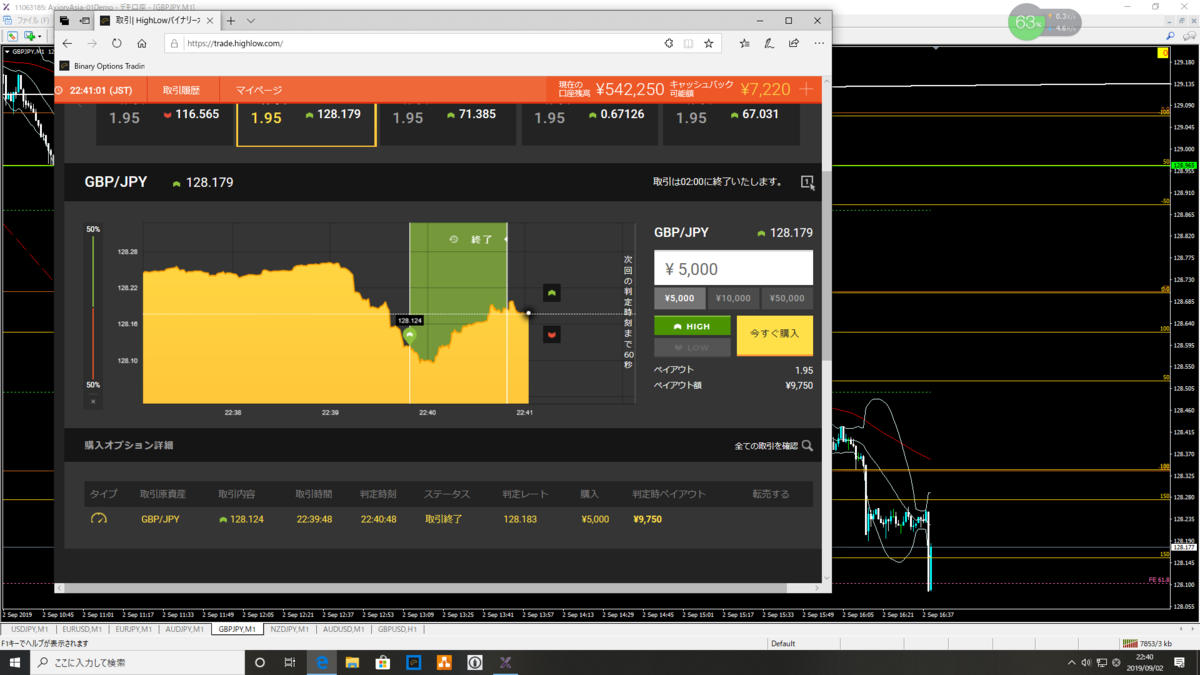Switch to the EURUSD,M1 chart tab
The image size is (1200, 675).
(82, 630)
